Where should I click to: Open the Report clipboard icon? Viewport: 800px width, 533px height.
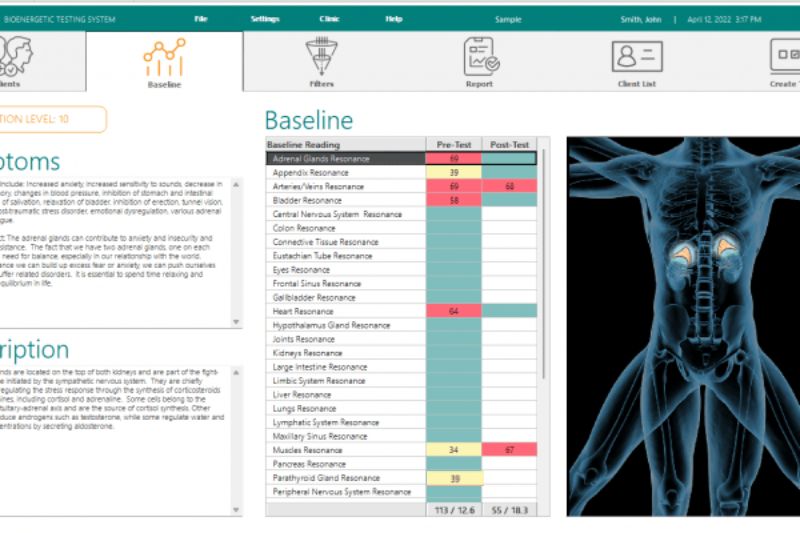click(x=480, y=56)
